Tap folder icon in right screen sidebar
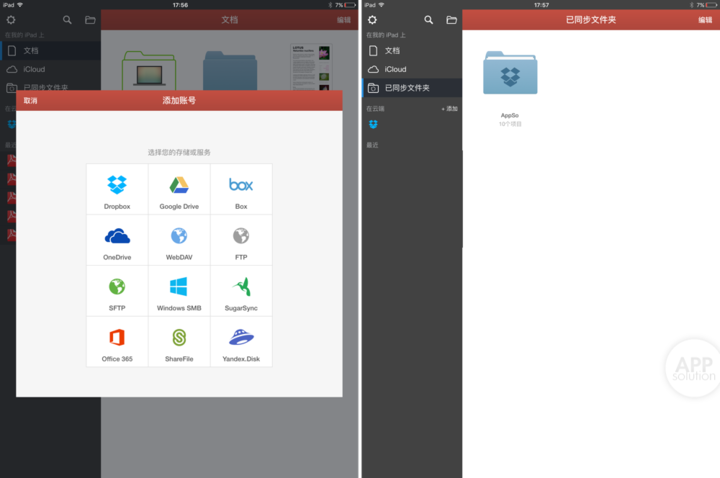 (451, 20)
